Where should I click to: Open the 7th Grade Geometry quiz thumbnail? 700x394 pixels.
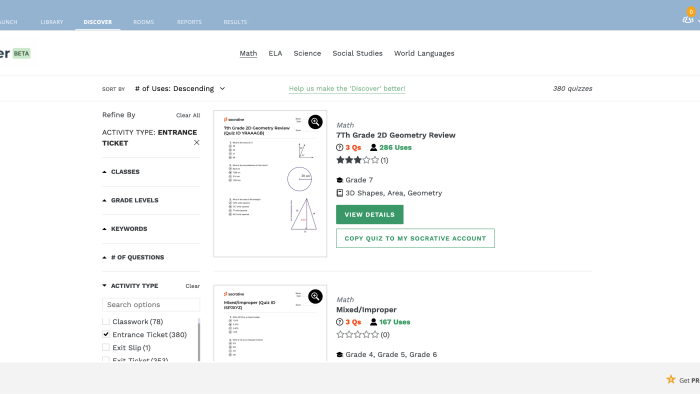pos(270,183)
